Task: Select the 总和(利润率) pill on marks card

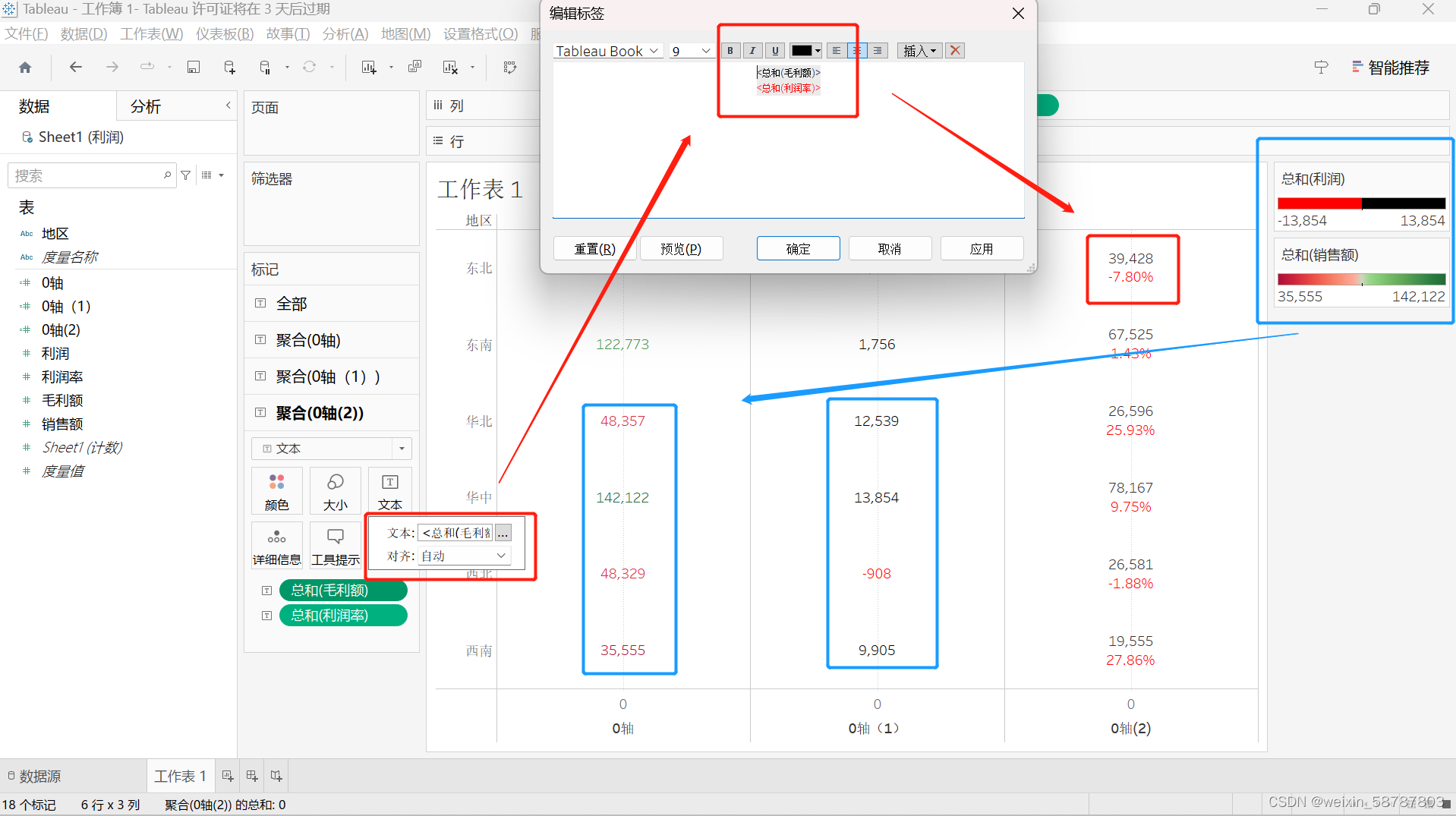Action: (343, 615)
